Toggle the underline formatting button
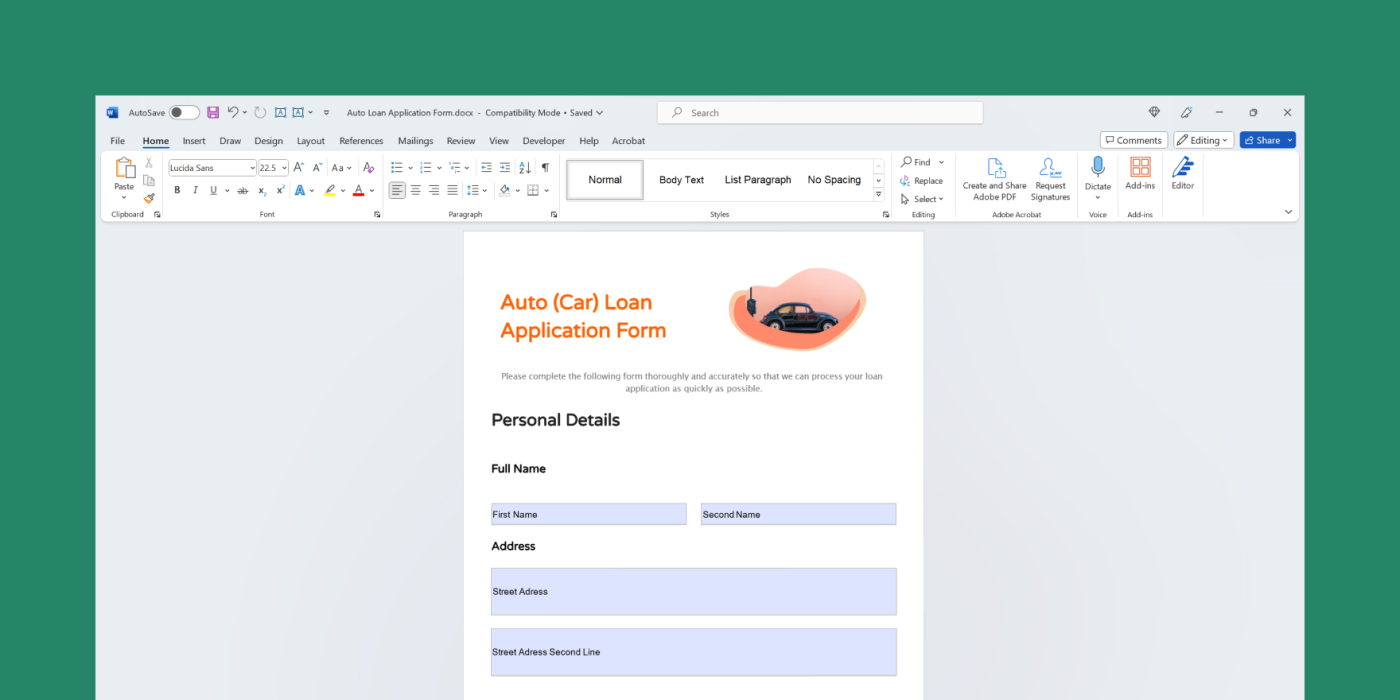1400x700 pixels. [213, 190]
